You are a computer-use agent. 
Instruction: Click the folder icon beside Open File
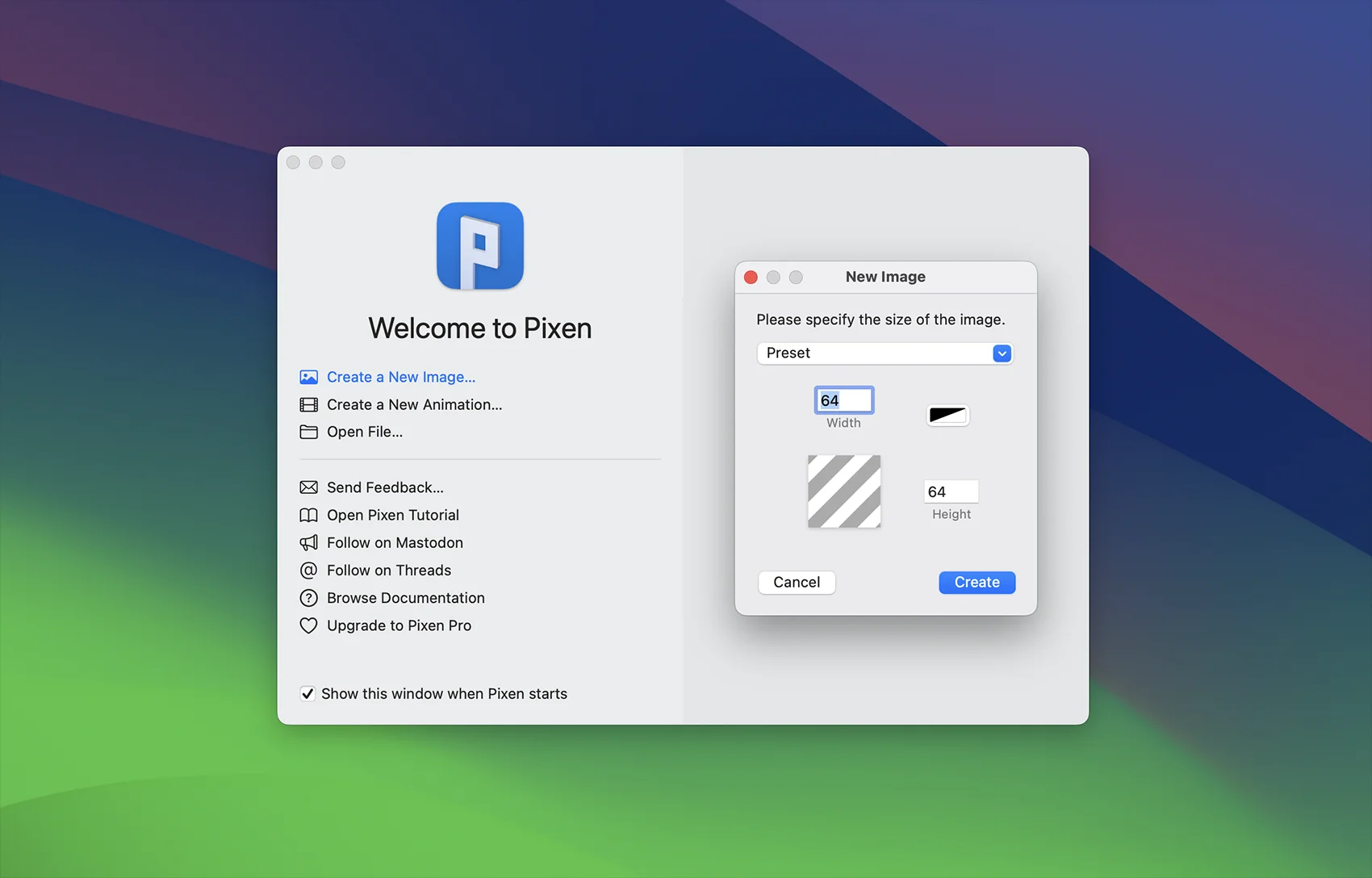click(x=308, y=432)
